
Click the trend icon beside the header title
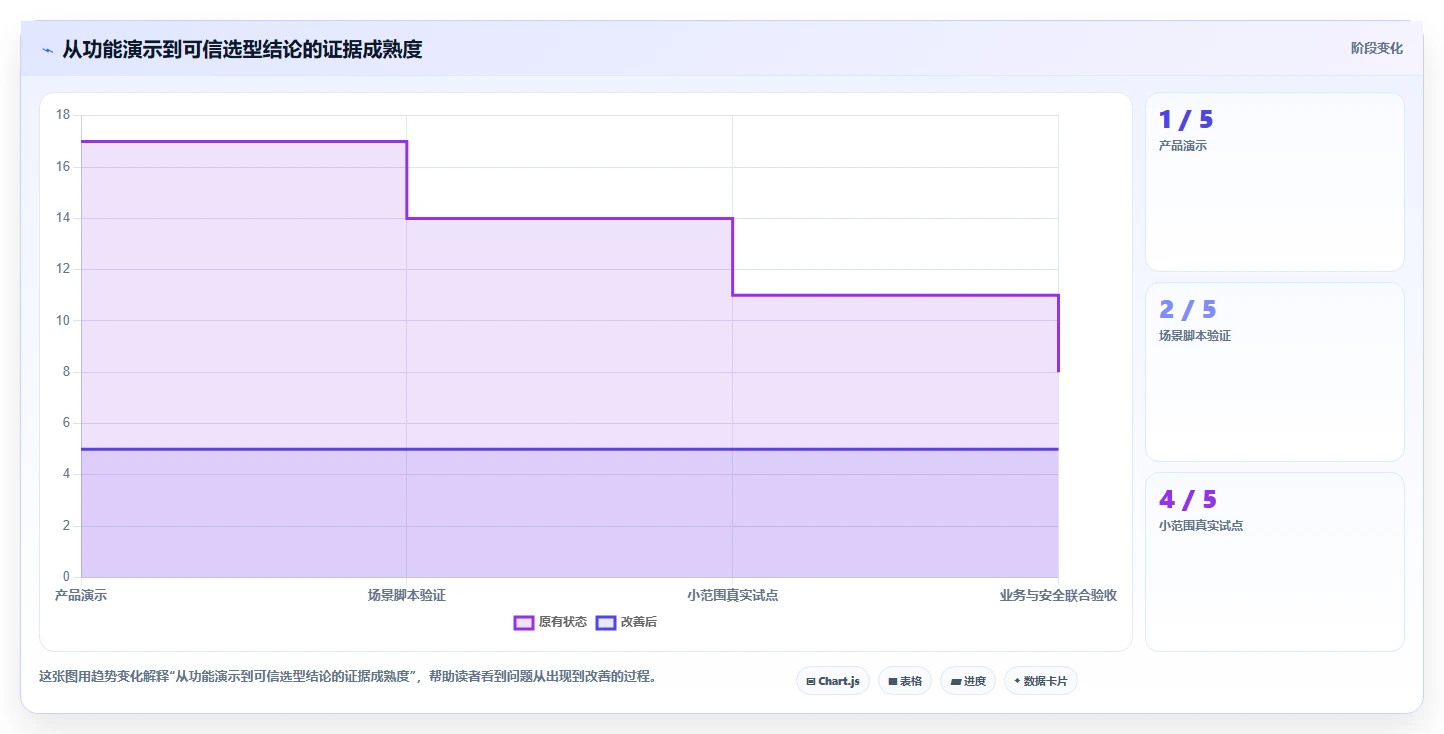point(47,50)
